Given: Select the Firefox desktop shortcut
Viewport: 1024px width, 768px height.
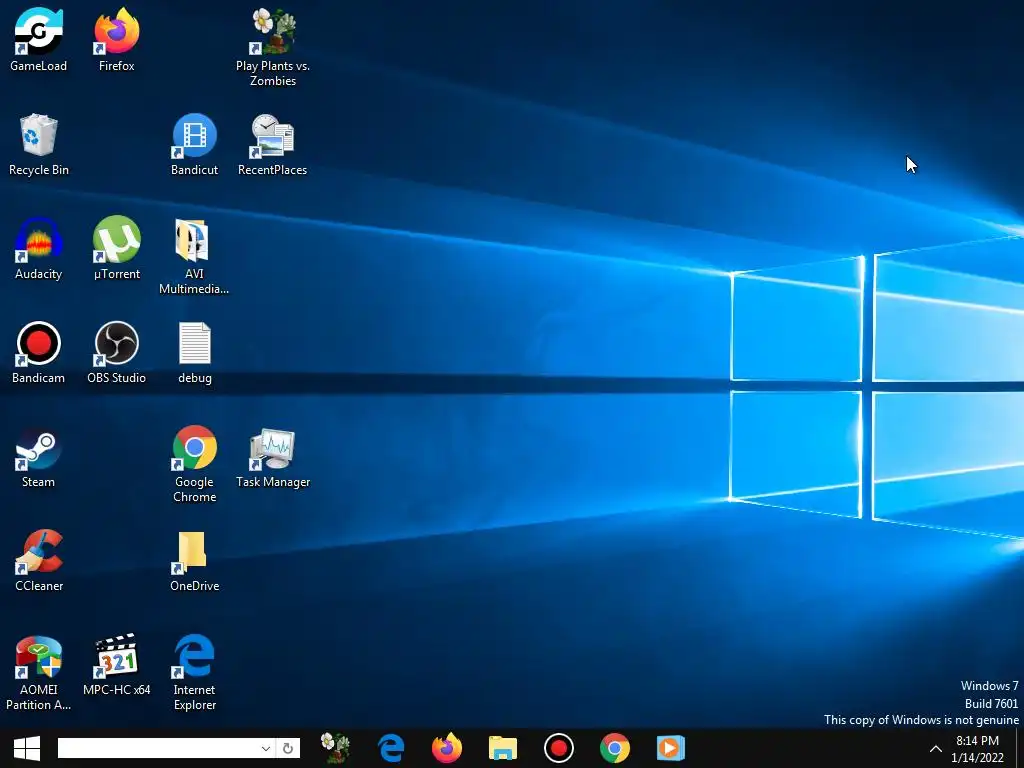Looking at the screenshot, I should coord(117,39).
